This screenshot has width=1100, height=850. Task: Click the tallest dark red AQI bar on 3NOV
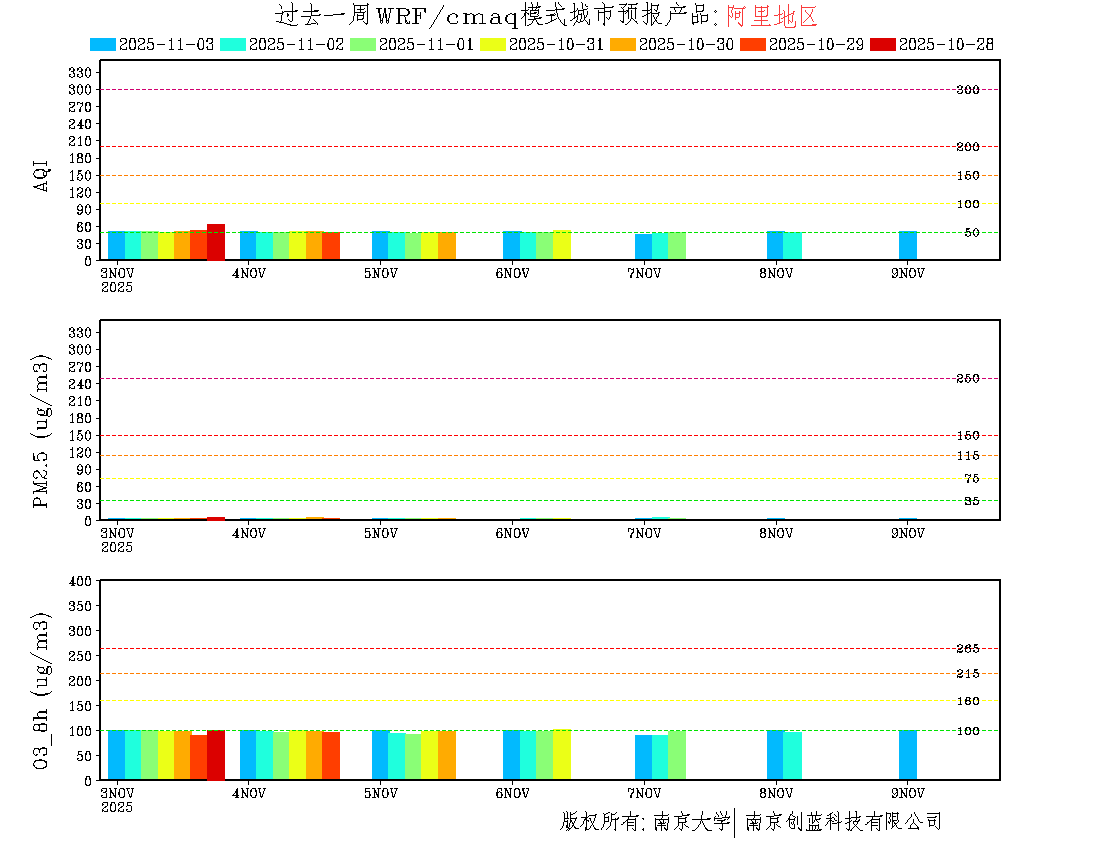216,242
